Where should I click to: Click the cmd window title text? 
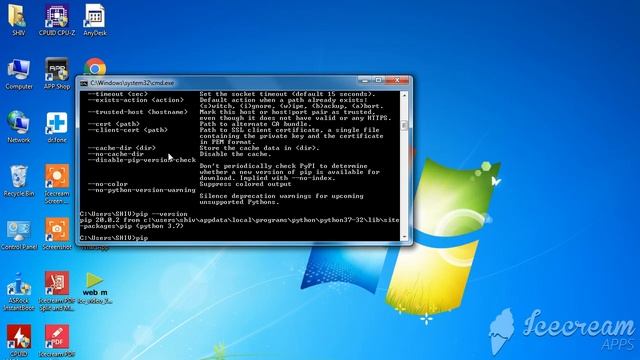132,83
